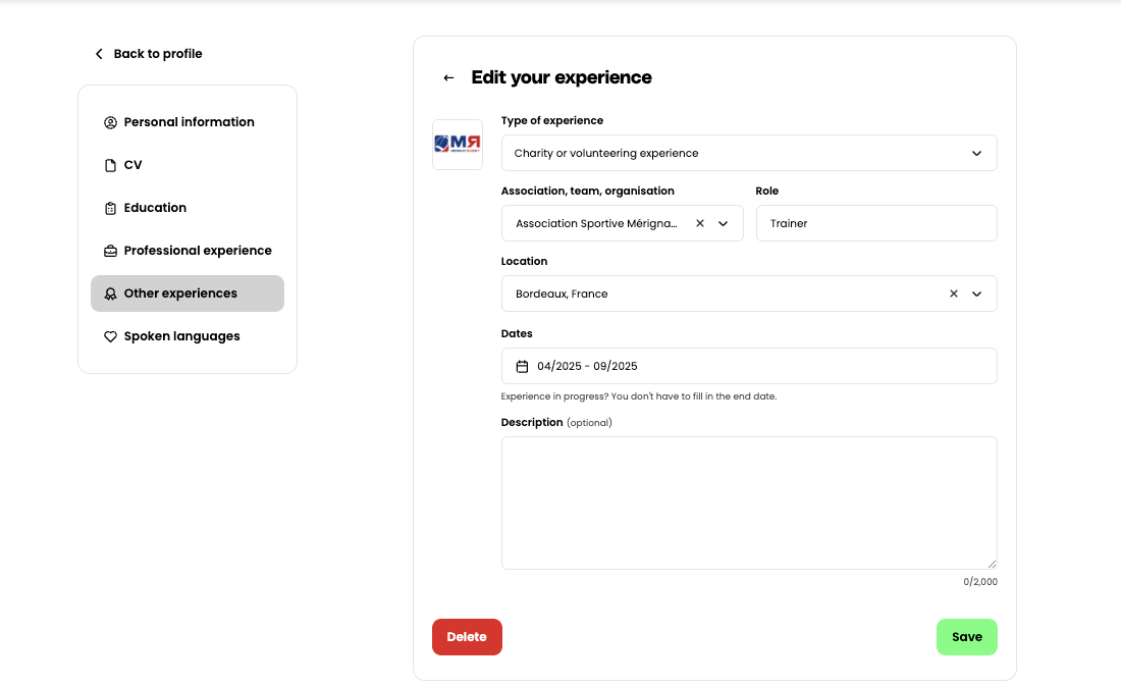Screen dimensions: 1124x688
Task: Click the CV document icon
Action: [x=111, y=166]
